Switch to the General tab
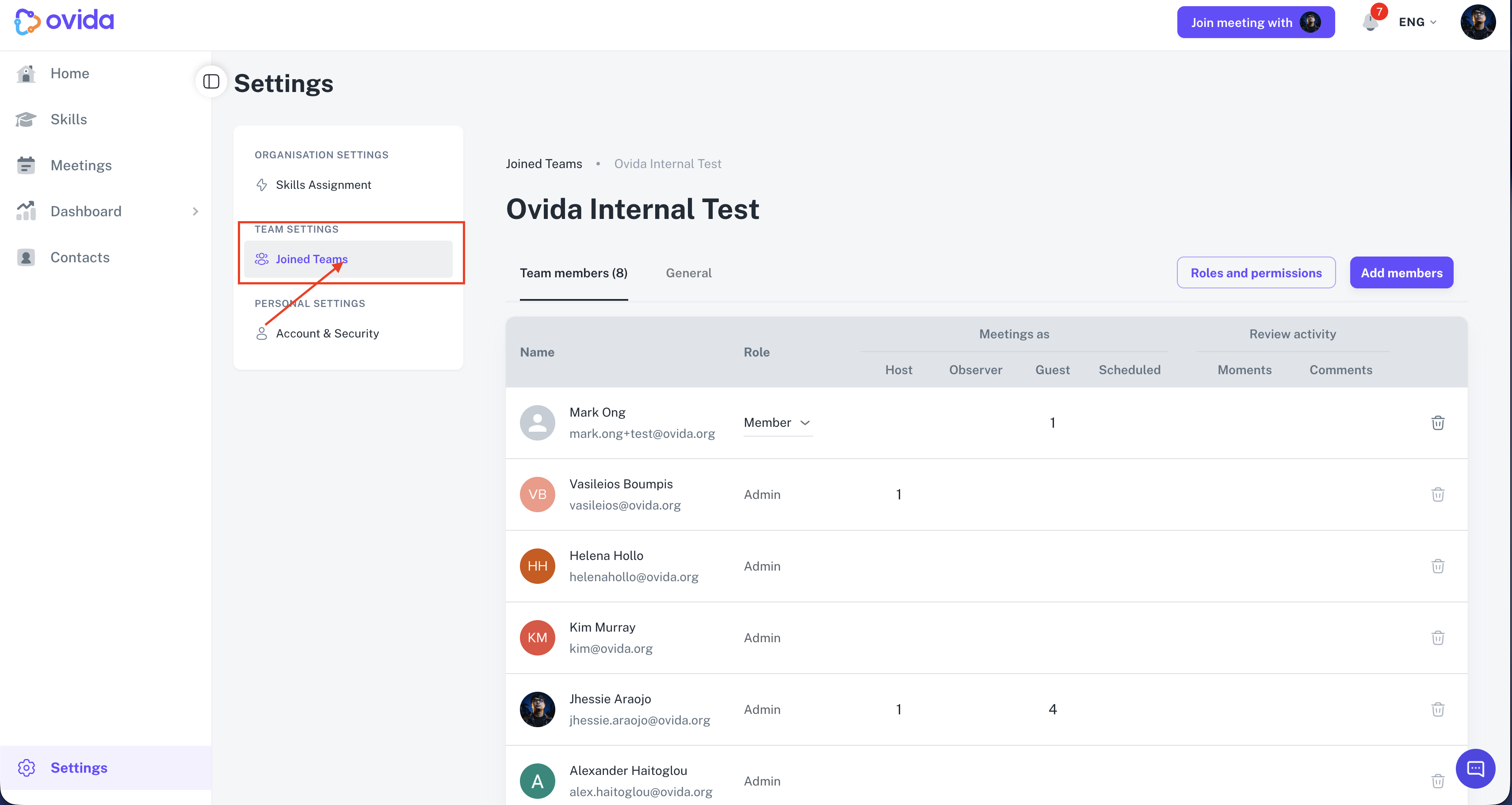 pyautogui.click(x=688, y=273)
